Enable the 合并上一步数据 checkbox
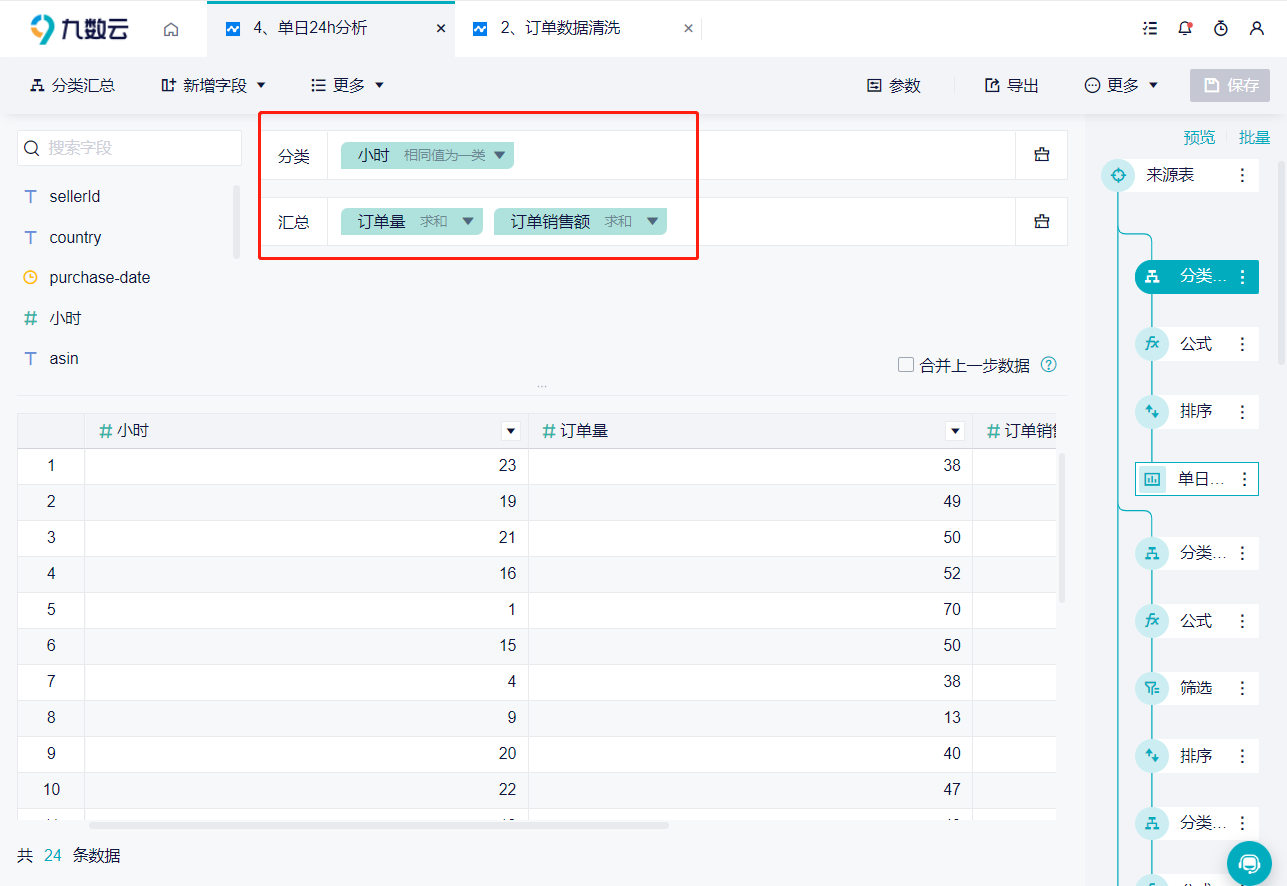1287x886 pixels. pyautogui.click(x=906, y=365)
